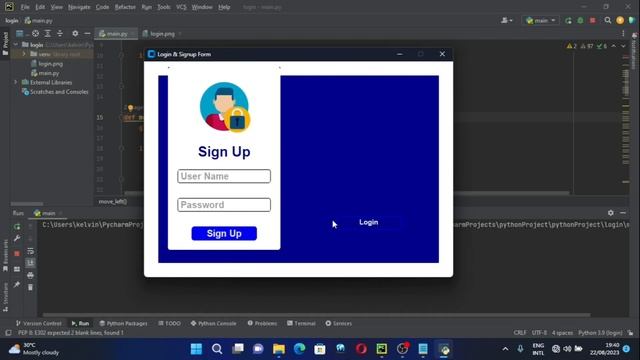Open the user account dropdown icon

click(x=507, y=20)
